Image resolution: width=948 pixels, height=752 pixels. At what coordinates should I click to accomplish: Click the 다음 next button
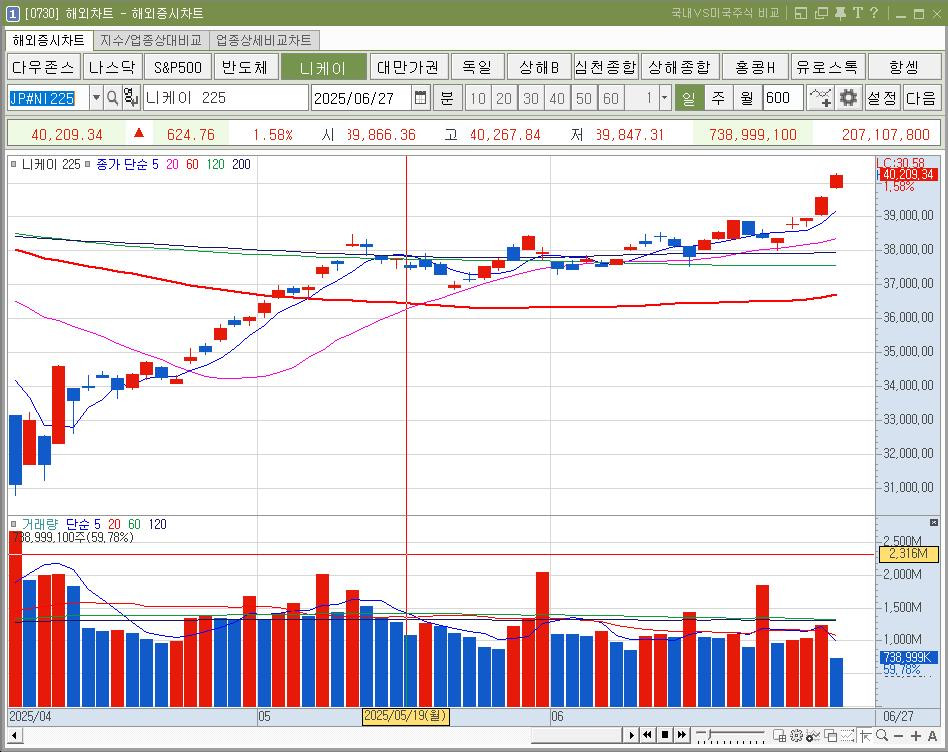coord(921,97)
